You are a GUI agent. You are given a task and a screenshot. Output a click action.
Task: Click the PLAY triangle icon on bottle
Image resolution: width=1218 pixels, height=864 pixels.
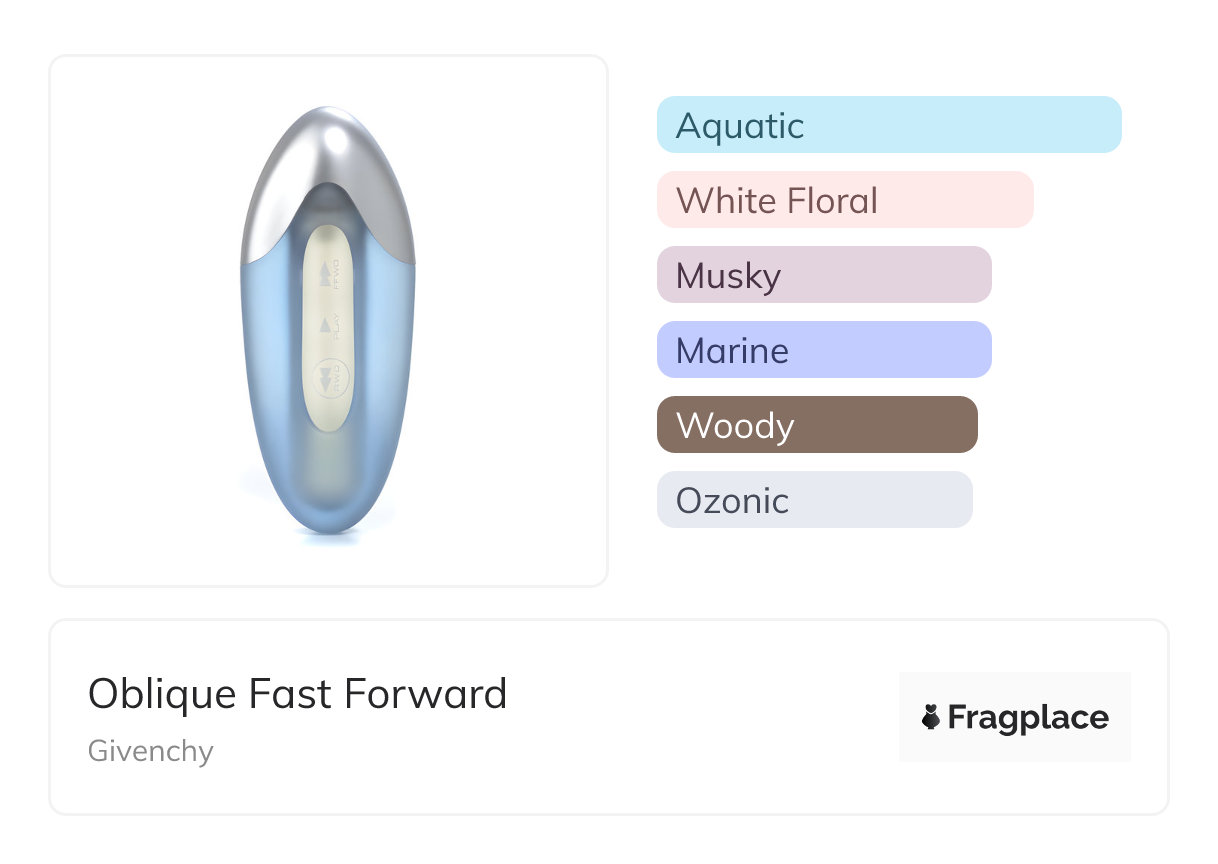pos(324,324)
